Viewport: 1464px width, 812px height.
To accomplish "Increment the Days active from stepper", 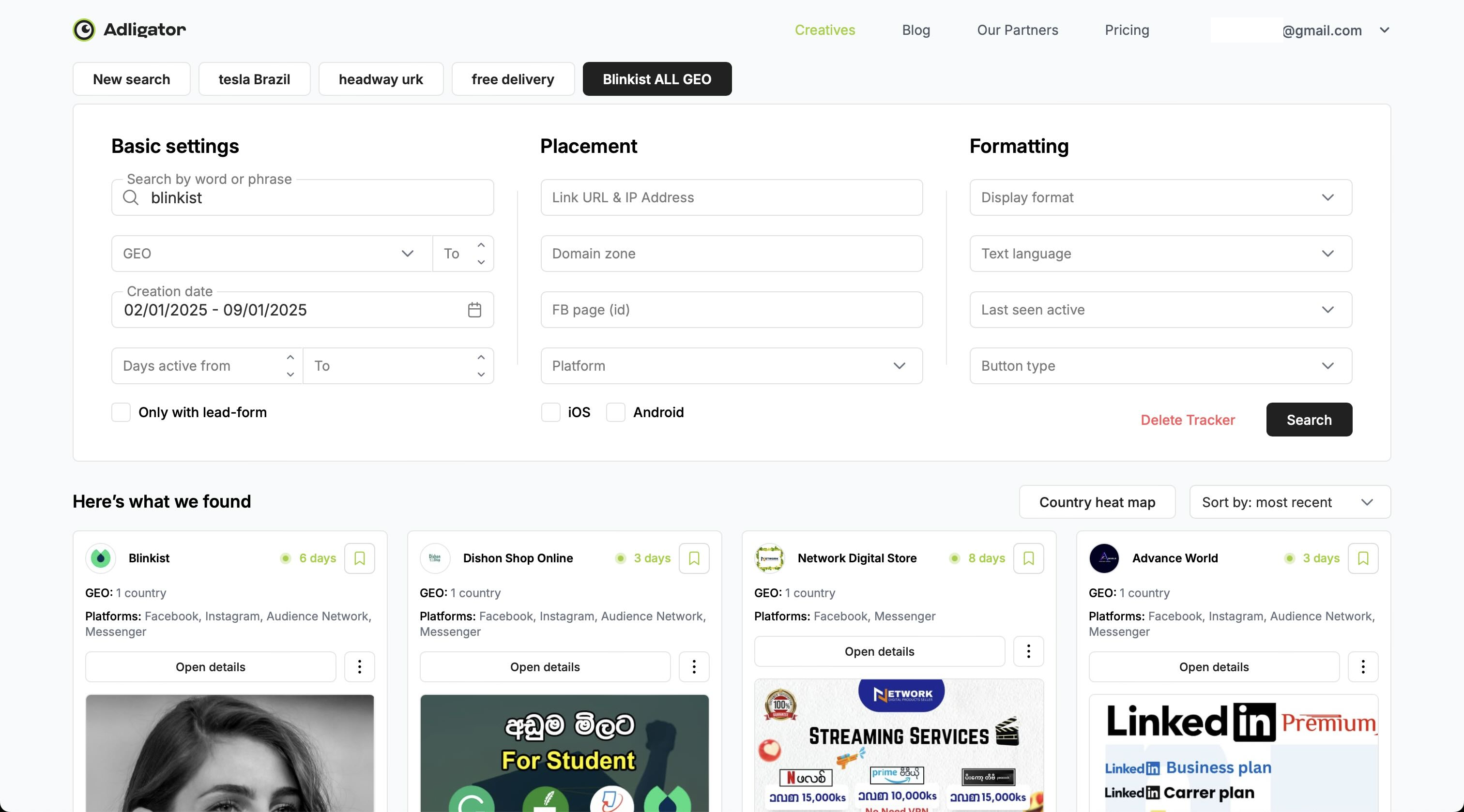I will click(x=290, y=358).
